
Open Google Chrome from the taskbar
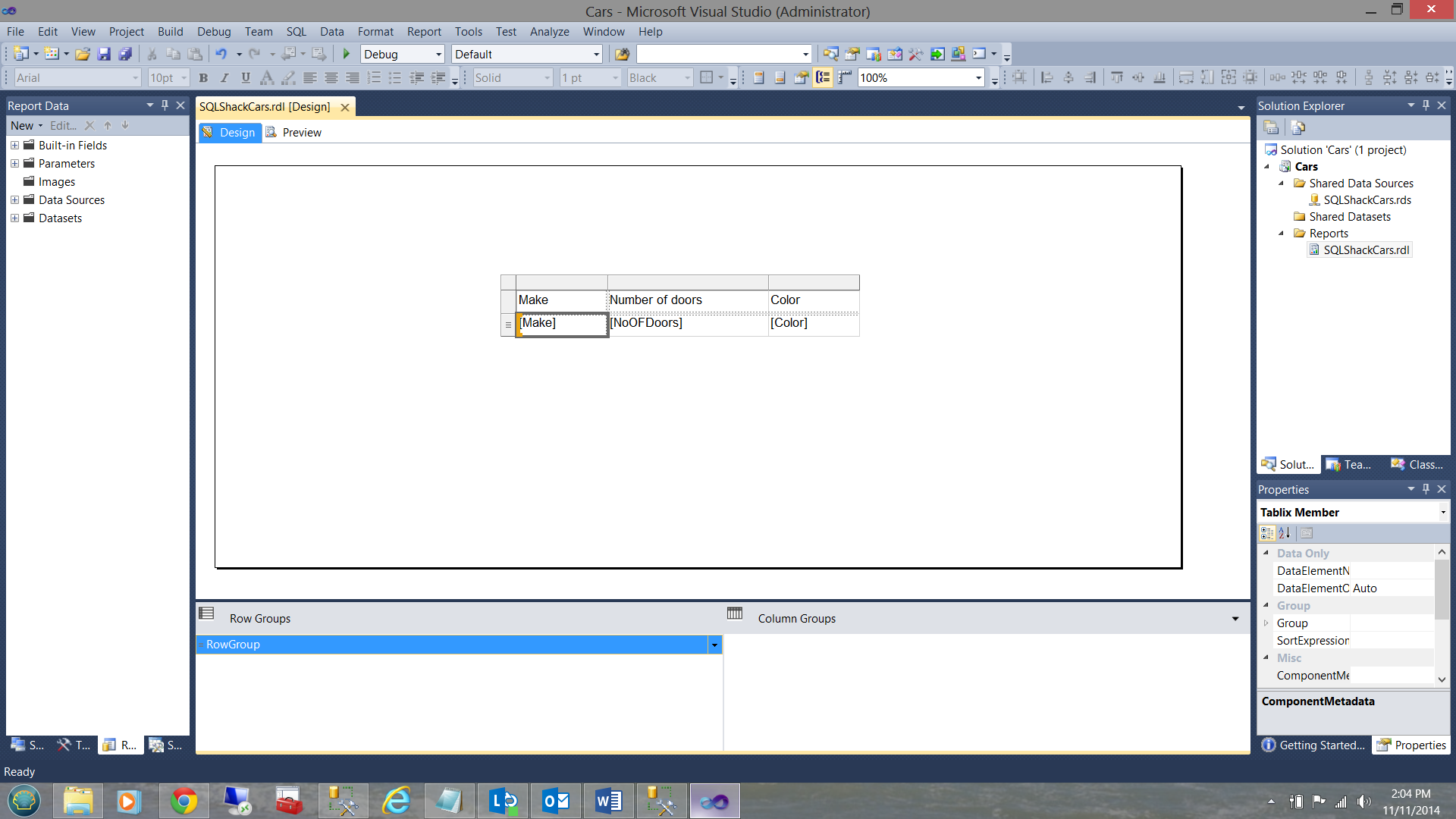184,801
